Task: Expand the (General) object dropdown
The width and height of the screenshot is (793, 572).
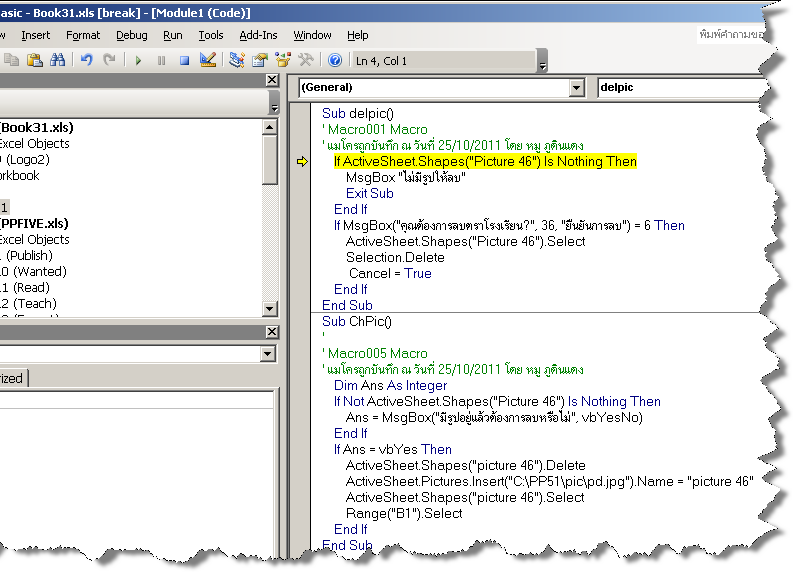Action: tap(575, 88)
